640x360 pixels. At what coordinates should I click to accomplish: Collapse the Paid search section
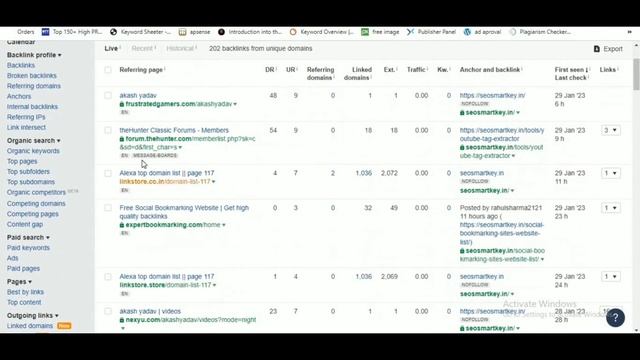pyautogui.click(x=28, y=238)
